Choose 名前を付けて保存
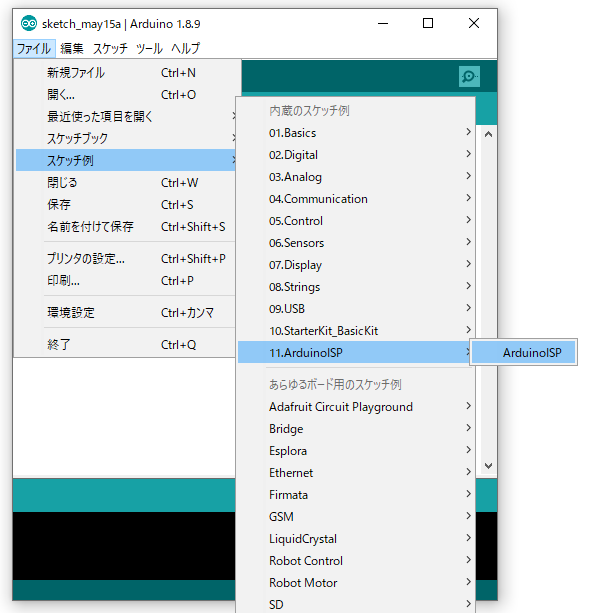 125,227
